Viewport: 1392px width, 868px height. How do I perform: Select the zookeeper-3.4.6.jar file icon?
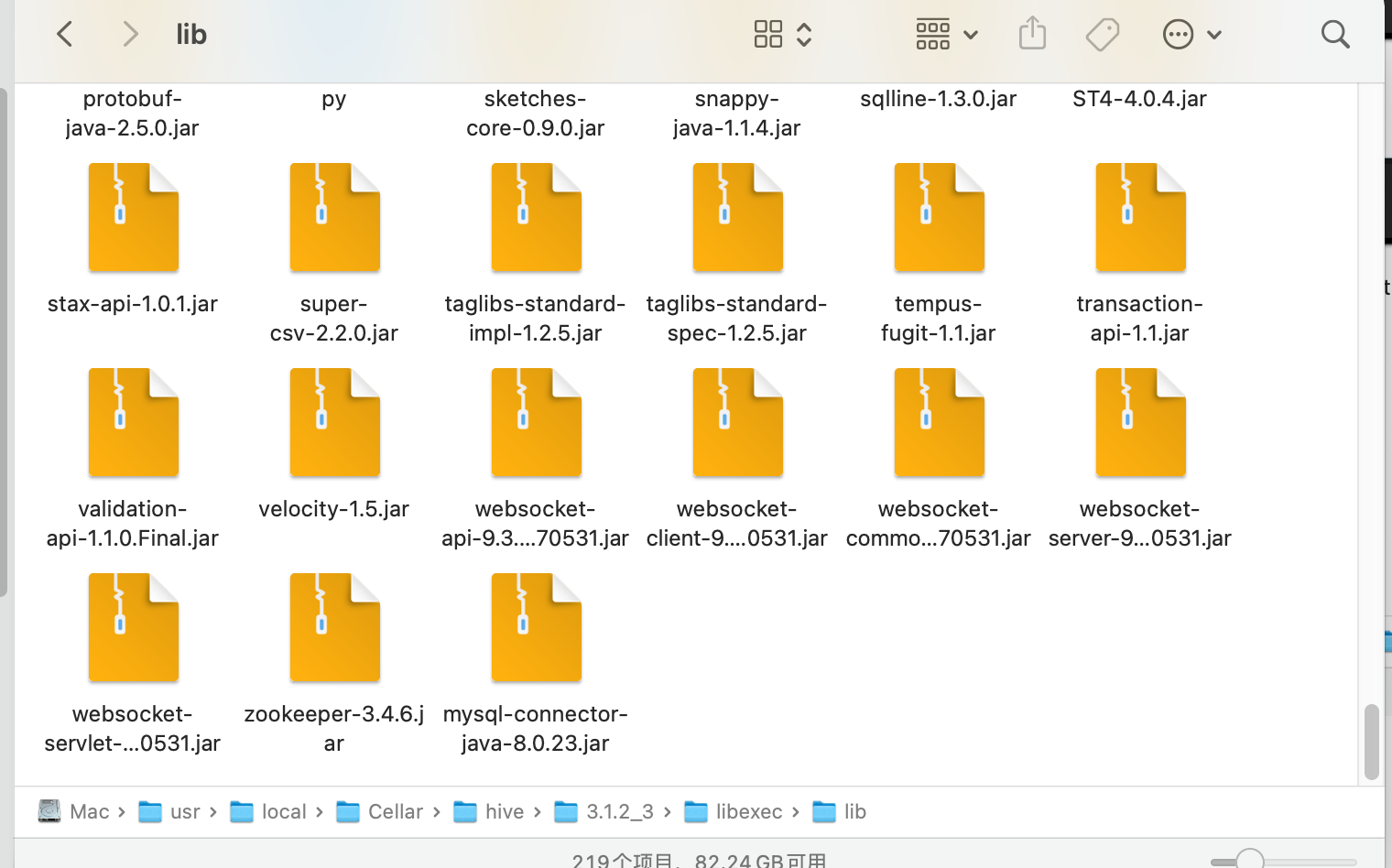334,628
